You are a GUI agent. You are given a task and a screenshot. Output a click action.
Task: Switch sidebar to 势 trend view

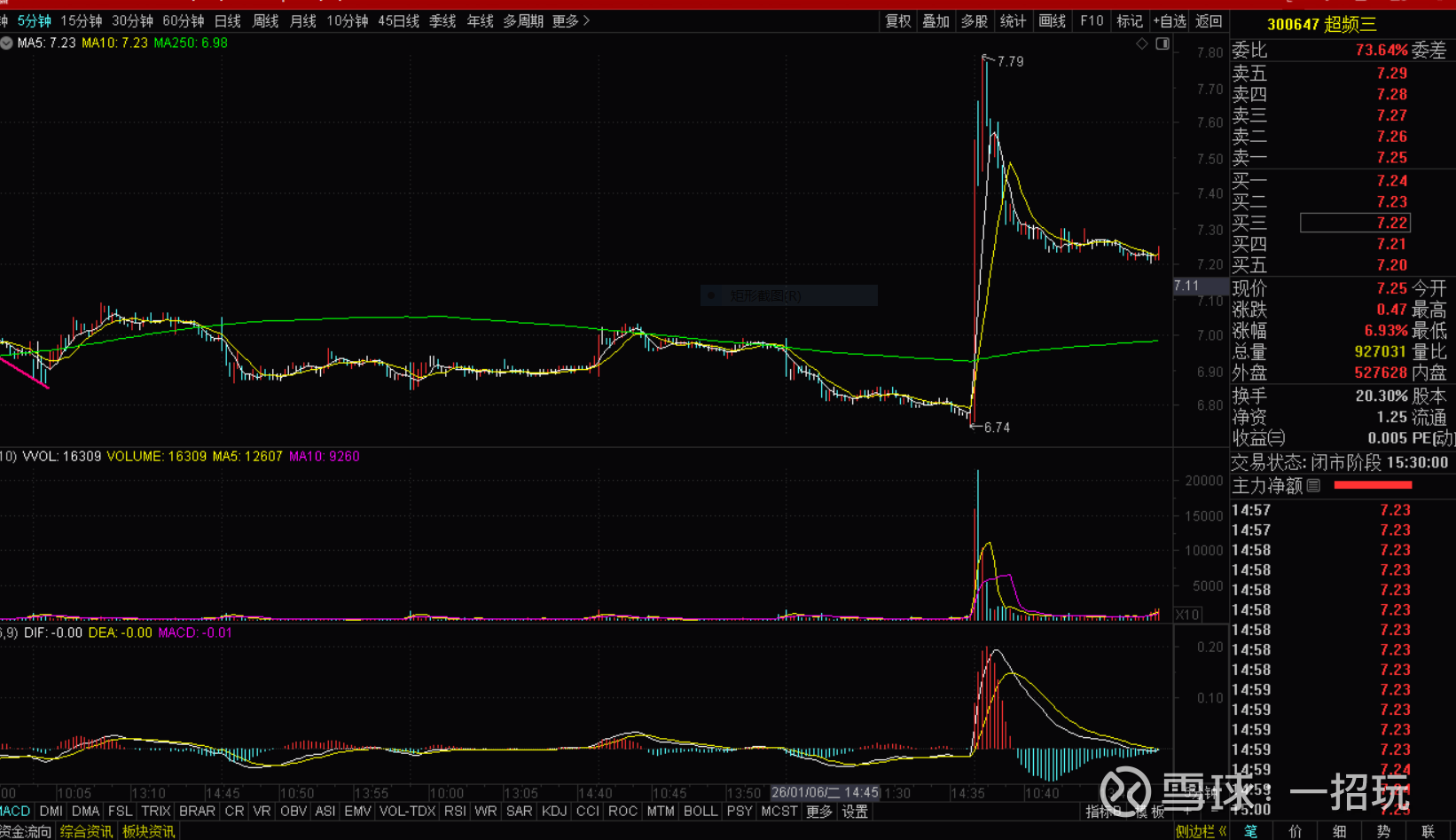point(1384,831)
